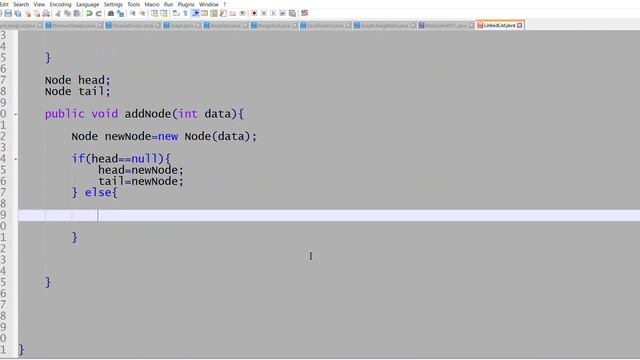Open the Plugins menu
Image resolution: width=640 pixels, height=360 pixels.
click(186, 4)
